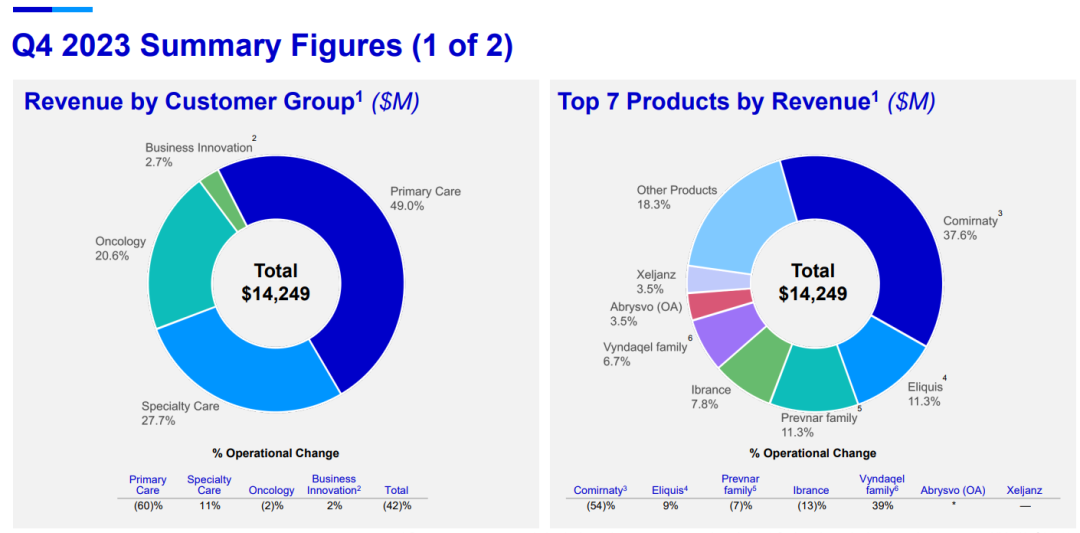This screenshot has width=1080, height=533.
Task: Click the 39% value under Vyndaqel family
Action: tap(882, 506)
